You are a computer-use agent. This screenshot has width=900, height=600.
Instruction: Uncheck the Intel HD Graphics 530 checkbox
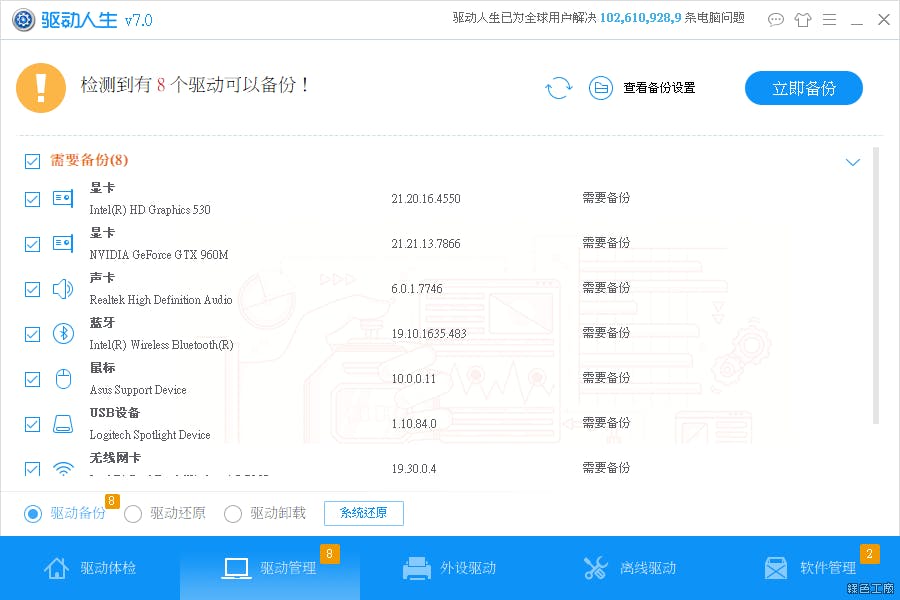point(32,199)
